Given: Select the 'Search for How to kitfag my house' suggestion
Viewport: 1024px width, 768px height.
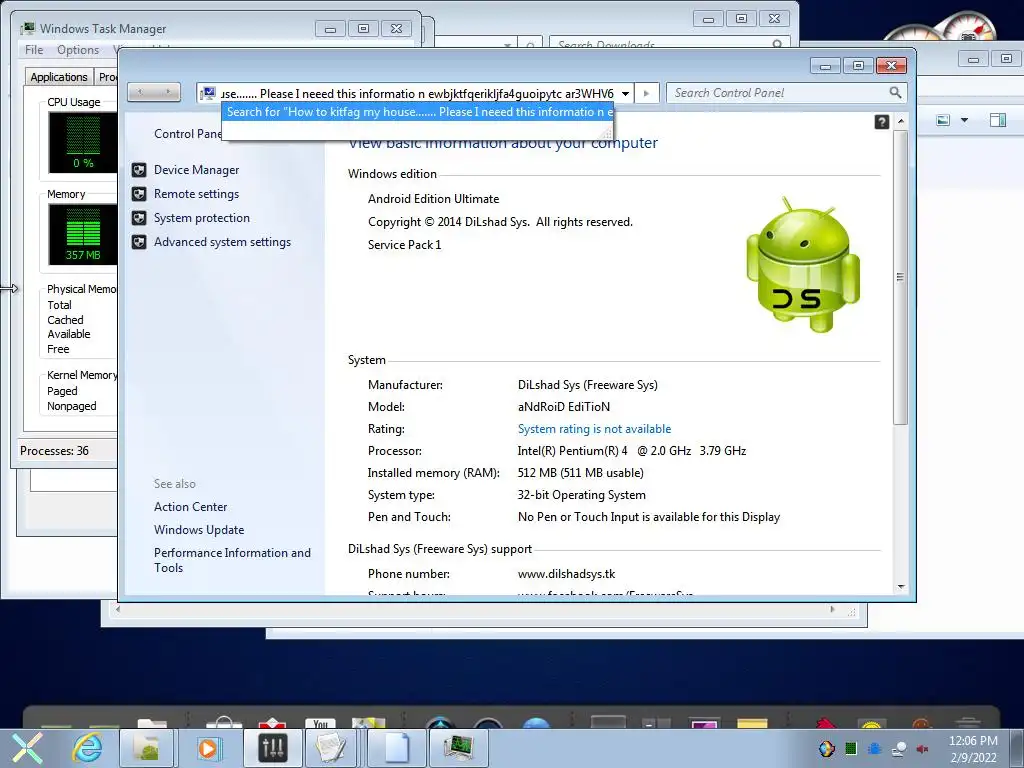Looking at the screenshot, I should (418, 112).
